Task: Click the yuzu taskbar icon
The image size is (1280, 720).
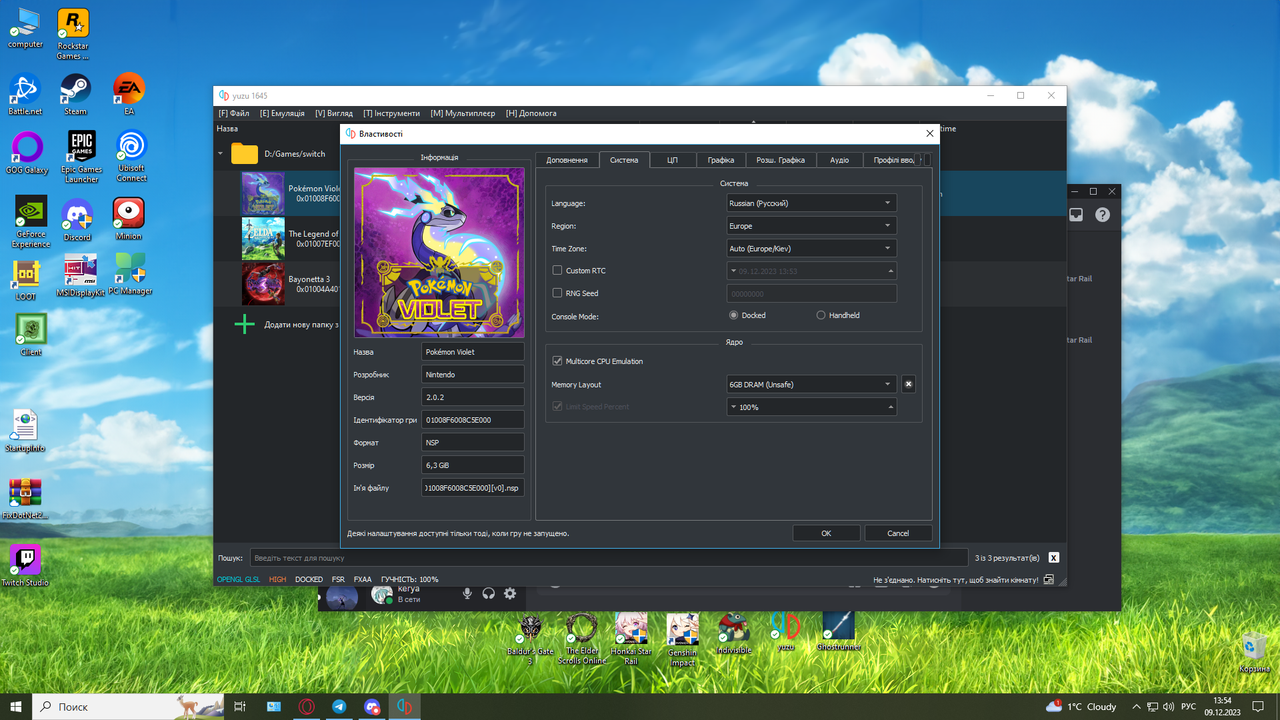Action: pyautogui.click(x=405, y=706)
